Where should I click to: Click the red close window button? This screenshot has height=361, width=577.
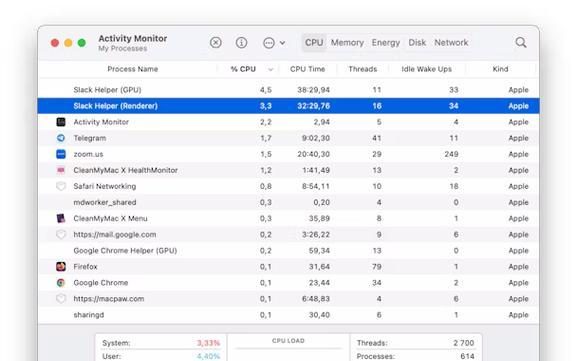(x=55, y=43)
